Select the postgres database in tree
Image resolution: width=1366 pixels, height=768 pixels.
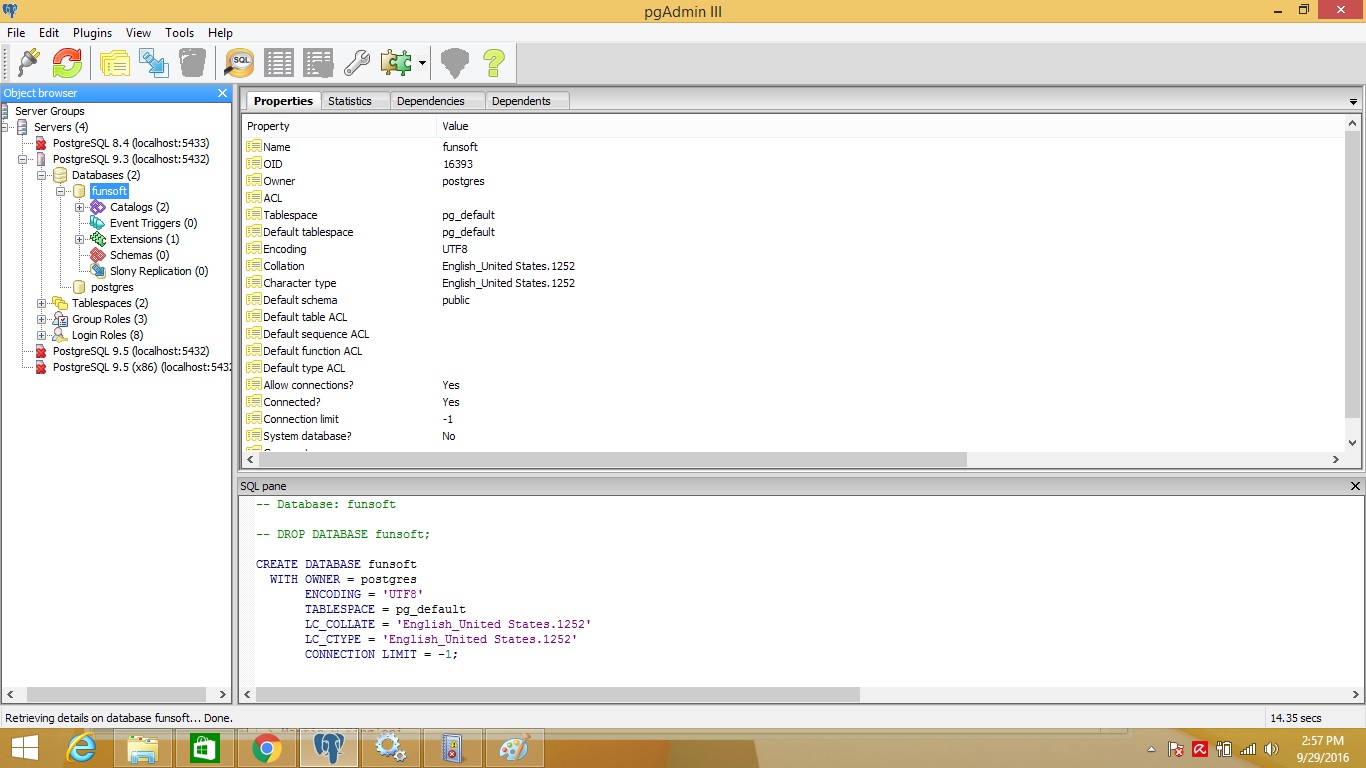point(111,287)
